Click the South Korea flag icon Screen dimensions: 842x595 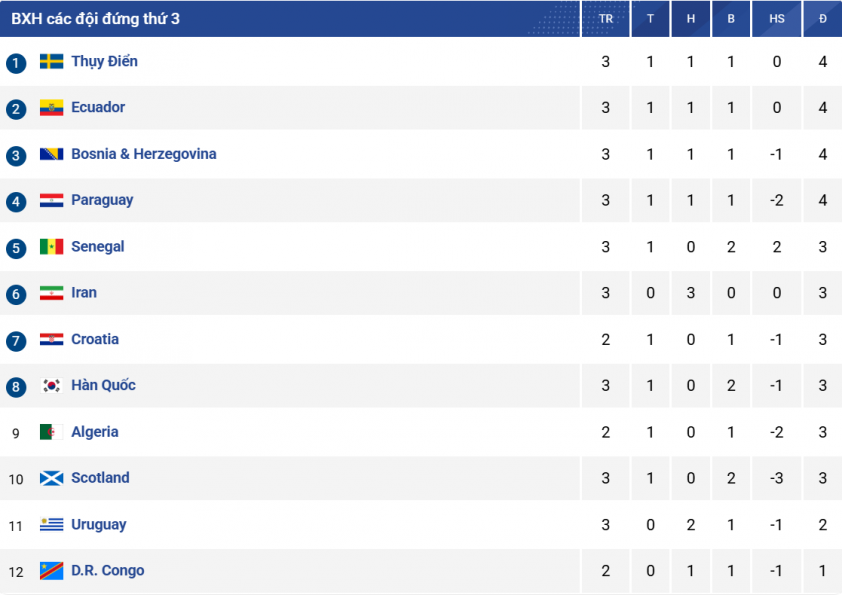click(52, 386)
